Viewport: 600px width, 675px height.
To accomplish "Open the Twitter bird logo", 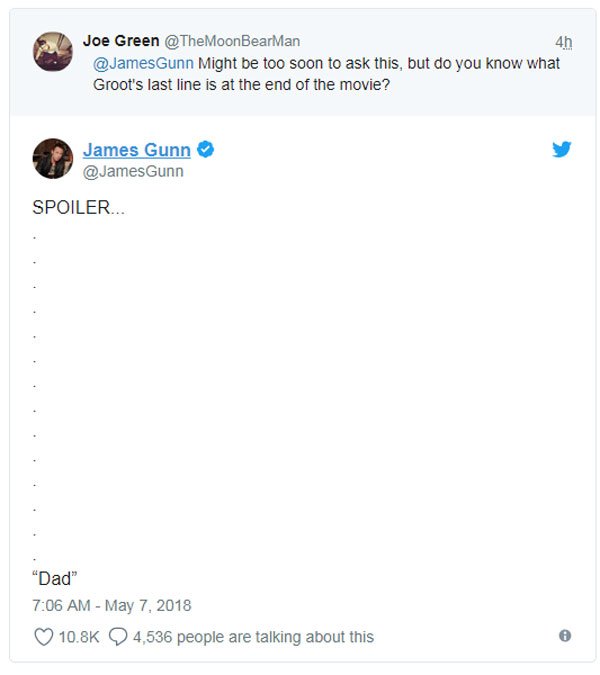I will 562,150.
